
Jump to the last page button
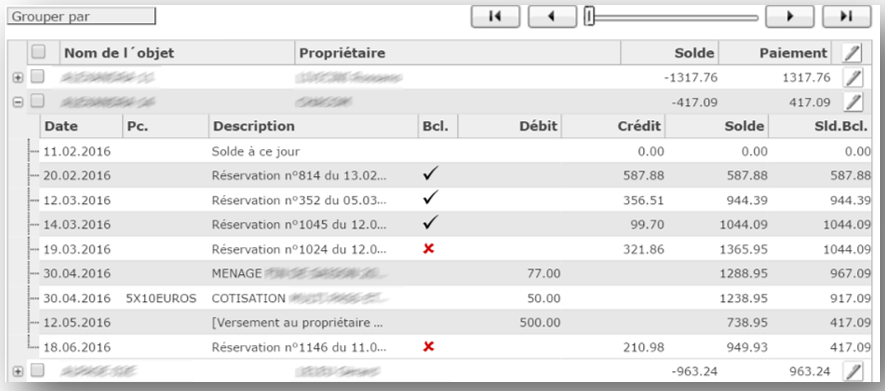coord(847,17)
